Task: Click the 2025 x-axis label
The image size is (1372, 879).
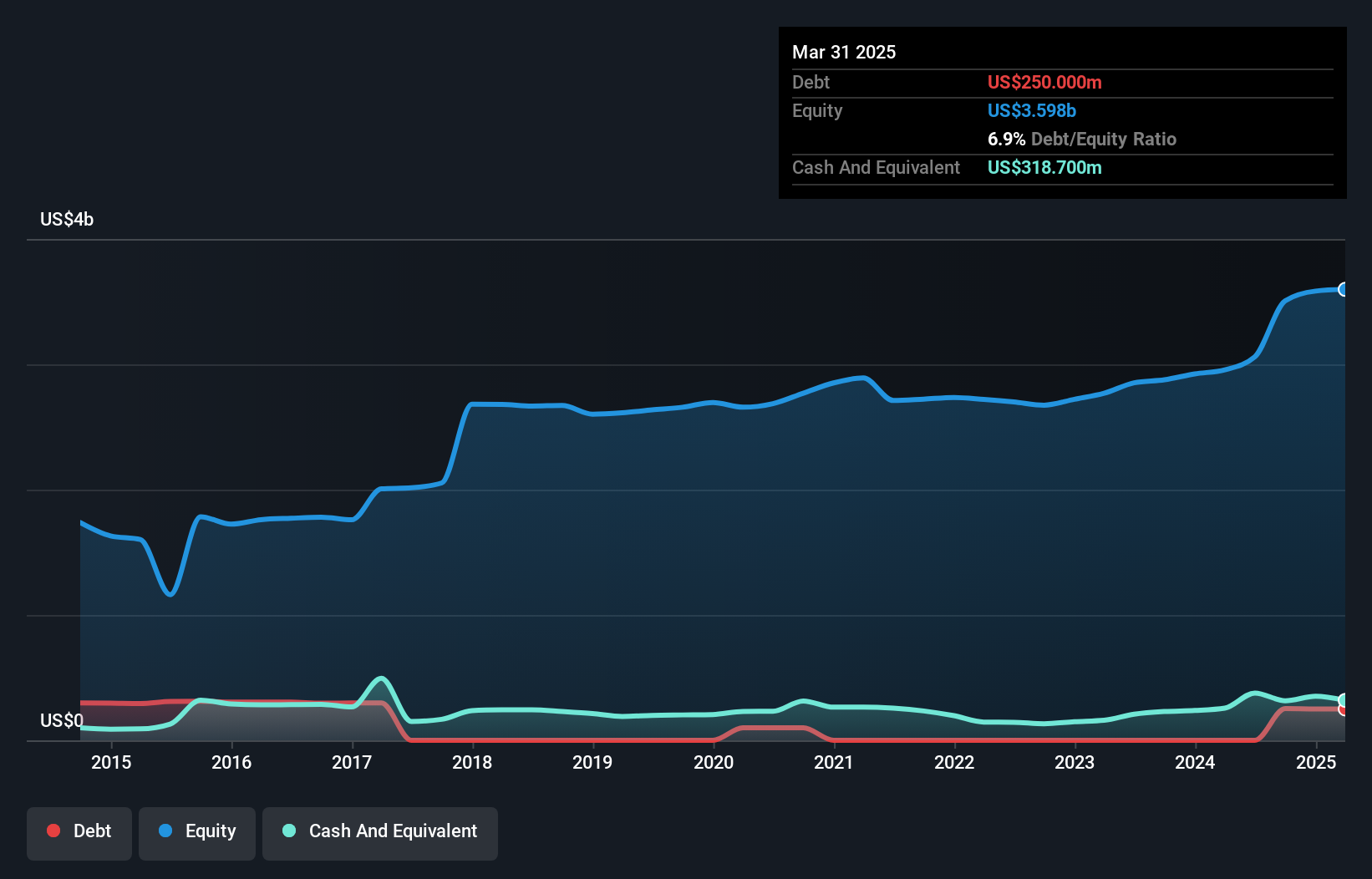Action: point(1316,762)
